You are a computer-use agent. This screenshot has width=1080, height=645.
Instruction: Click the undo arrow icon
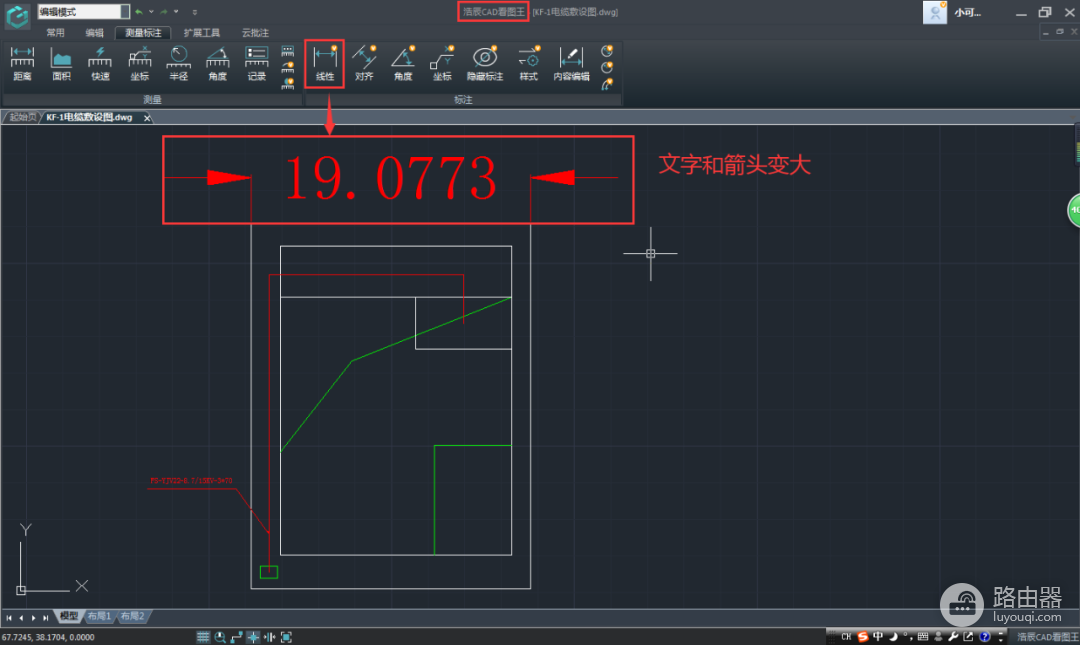pyautogui.click(x=139, y=12)
